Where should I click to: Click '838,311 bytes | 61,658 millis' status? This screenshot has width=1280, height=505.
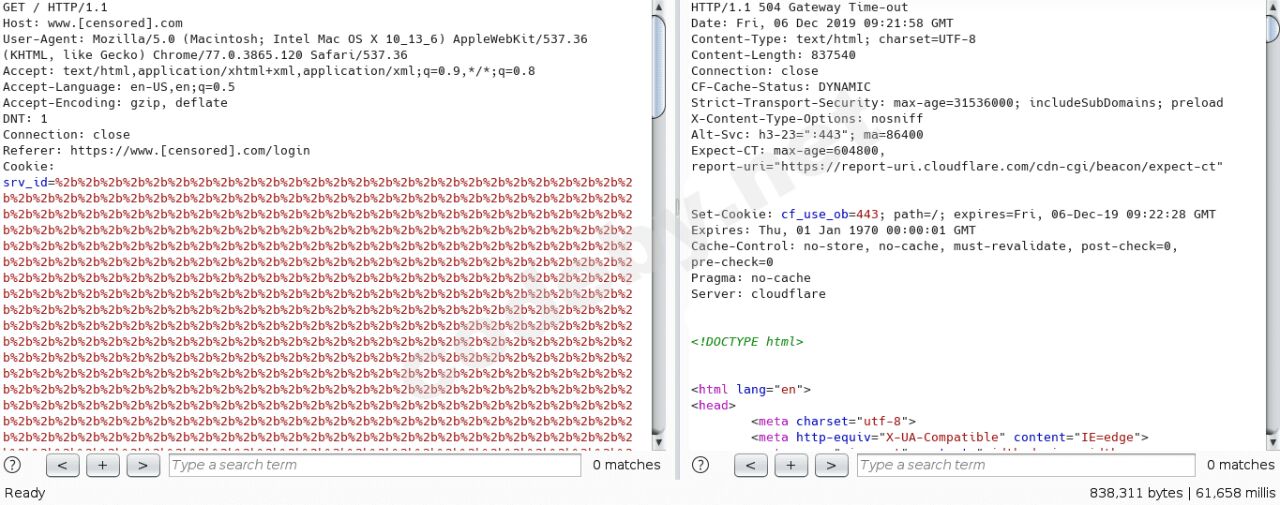click(1183, 494)
